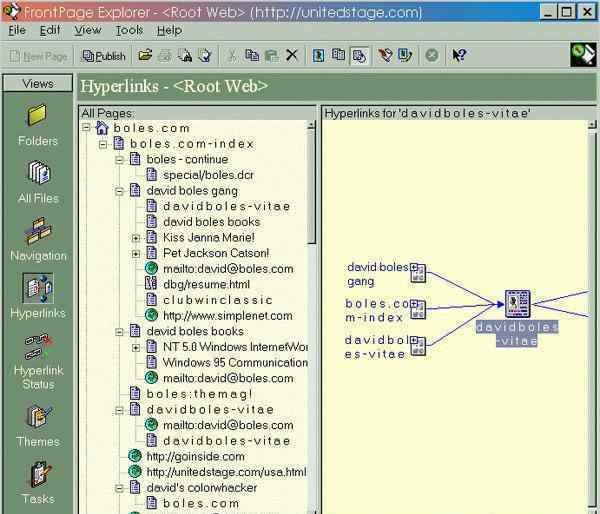Switch to All Files view

[x=38, y=182]
